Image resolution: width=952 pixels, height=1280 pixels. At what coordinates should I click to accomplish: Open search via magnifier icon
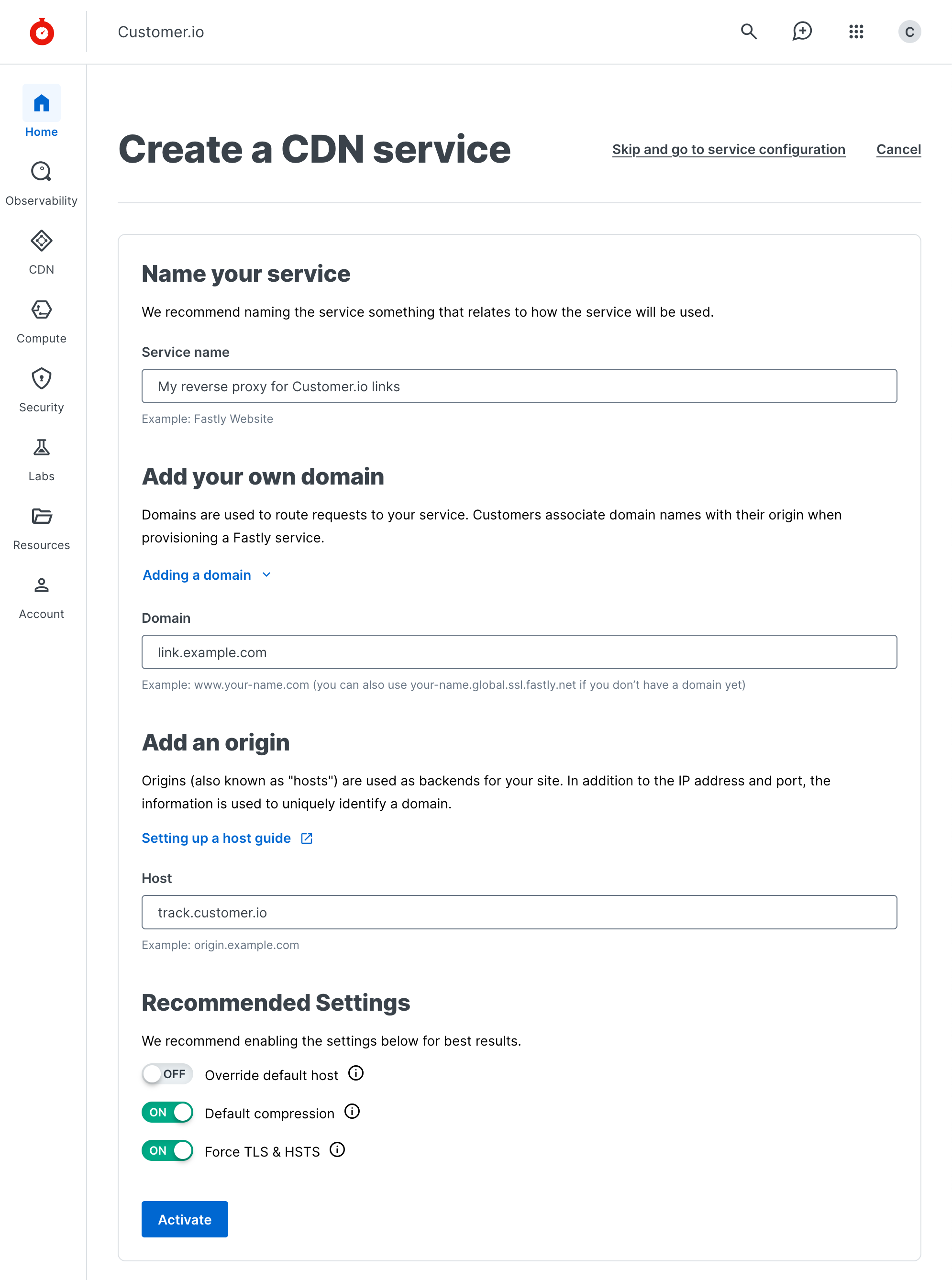pyautogui.click(x=749, y=32)
